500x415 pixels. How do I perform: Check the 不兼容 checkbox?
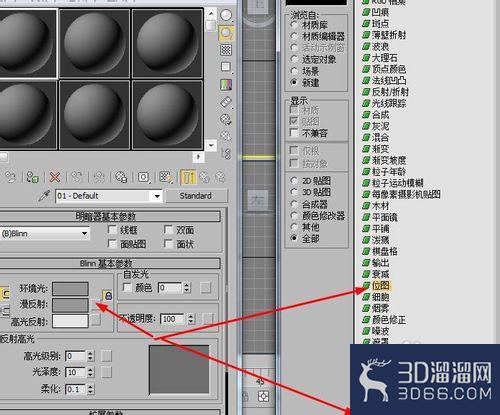click(x=294, y=133)
